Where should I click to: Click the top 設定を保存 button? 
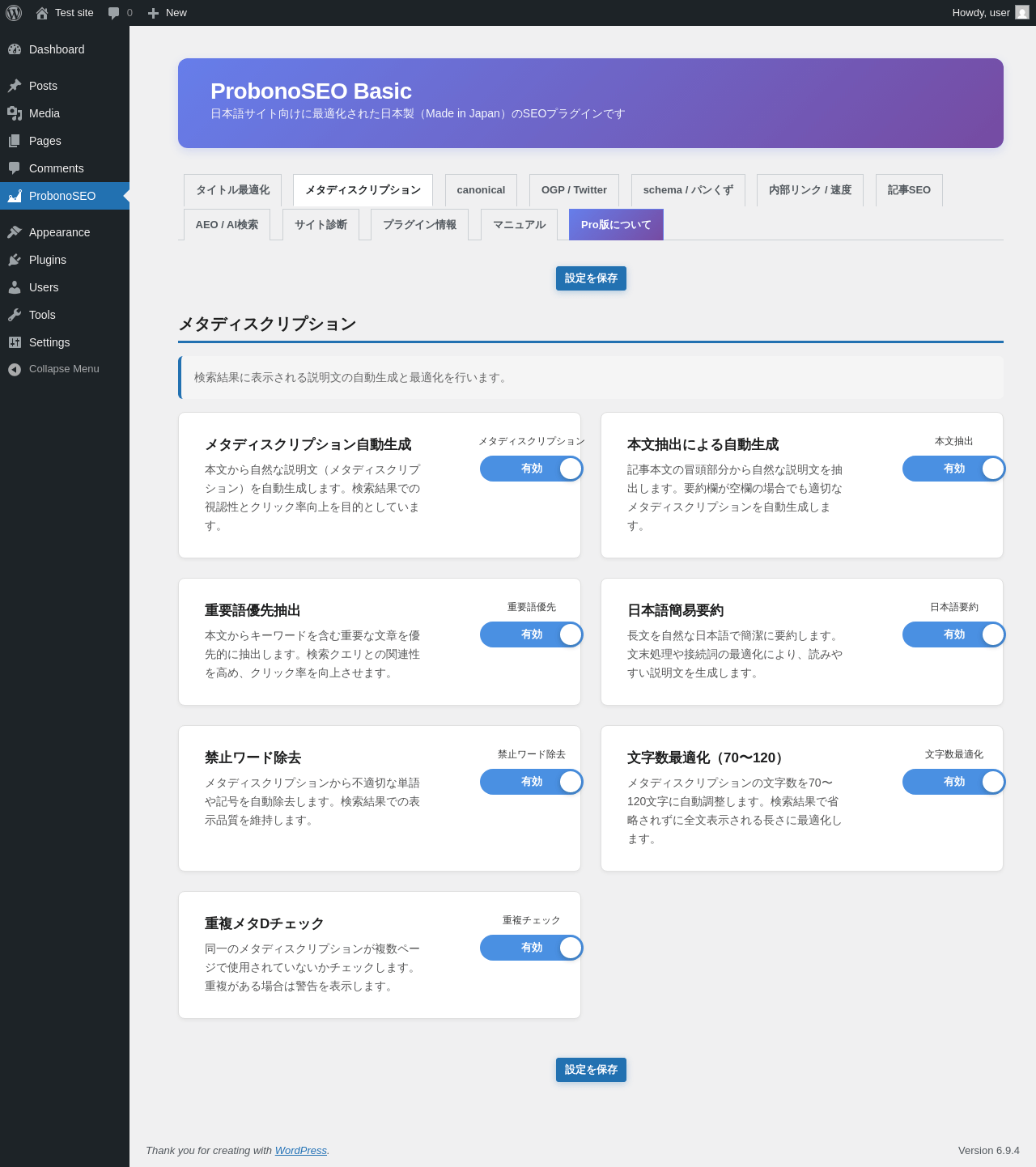click(591, 278)
